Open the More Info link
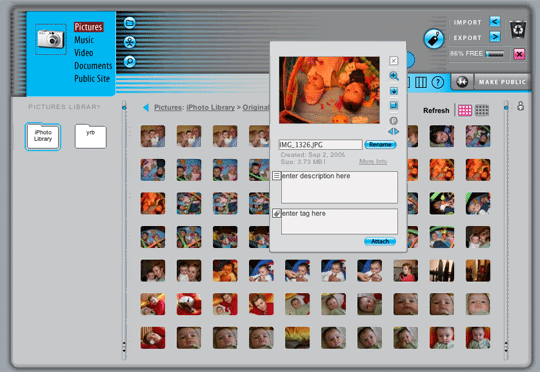The height and width of the screenshot is (372, 540). tap(373, 161)
